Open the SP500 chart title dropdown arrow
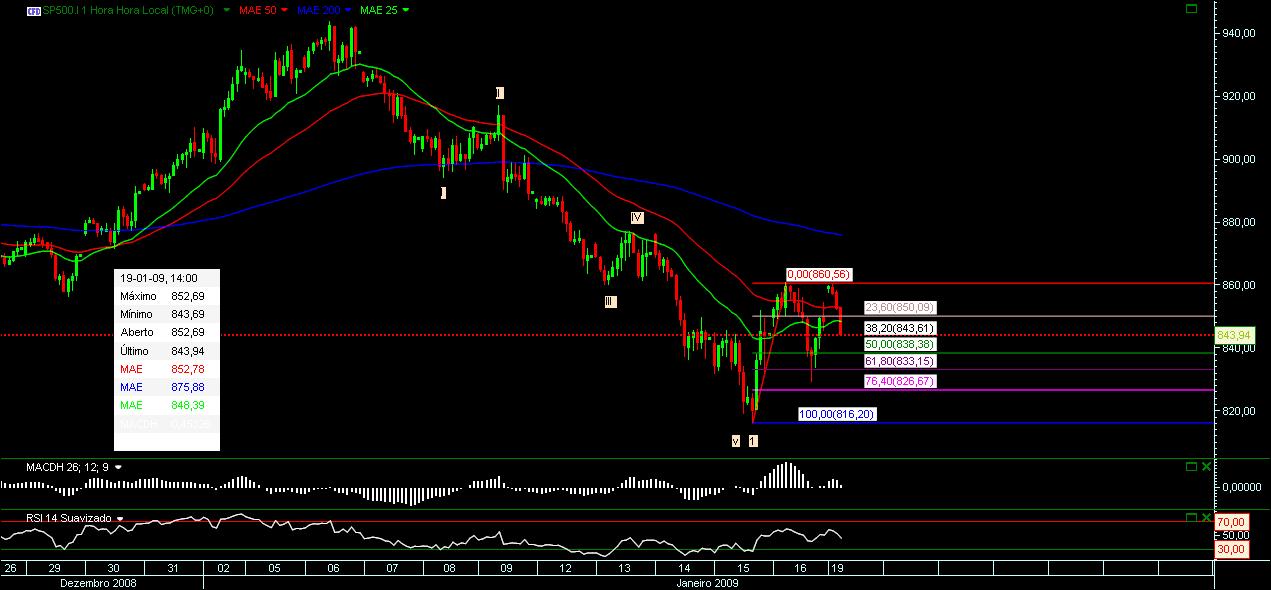Viewport: 1271px width, 590px height. (x=227, y=10)
